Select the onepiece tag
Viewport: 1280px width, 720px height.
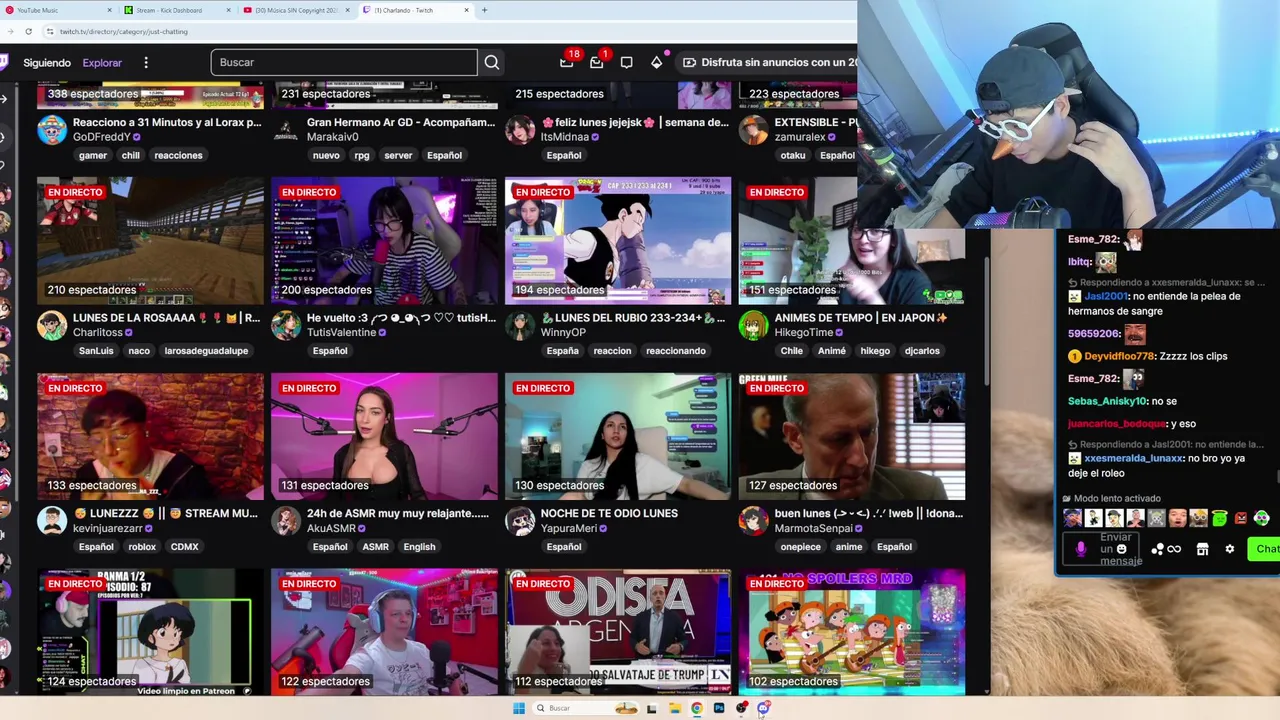[801, 547]
